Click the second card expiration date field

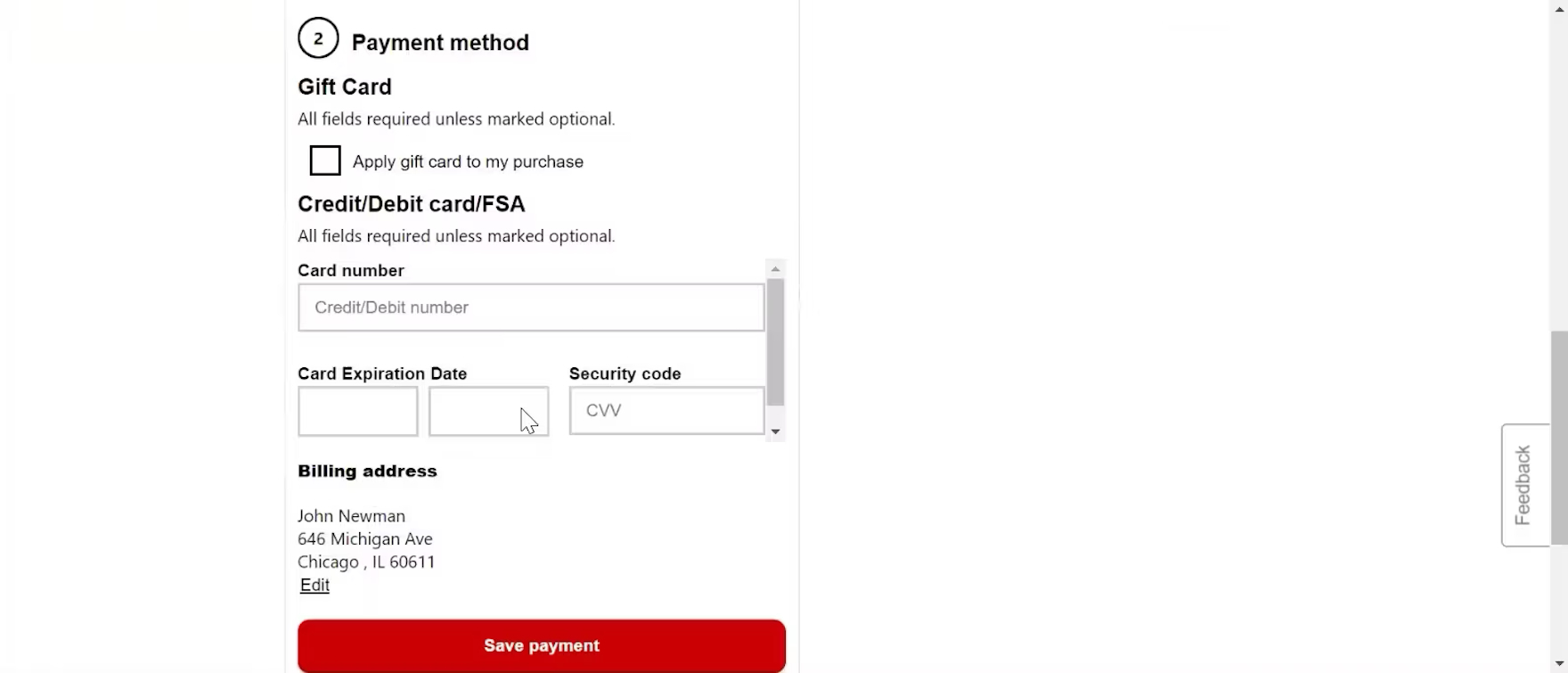488,411
